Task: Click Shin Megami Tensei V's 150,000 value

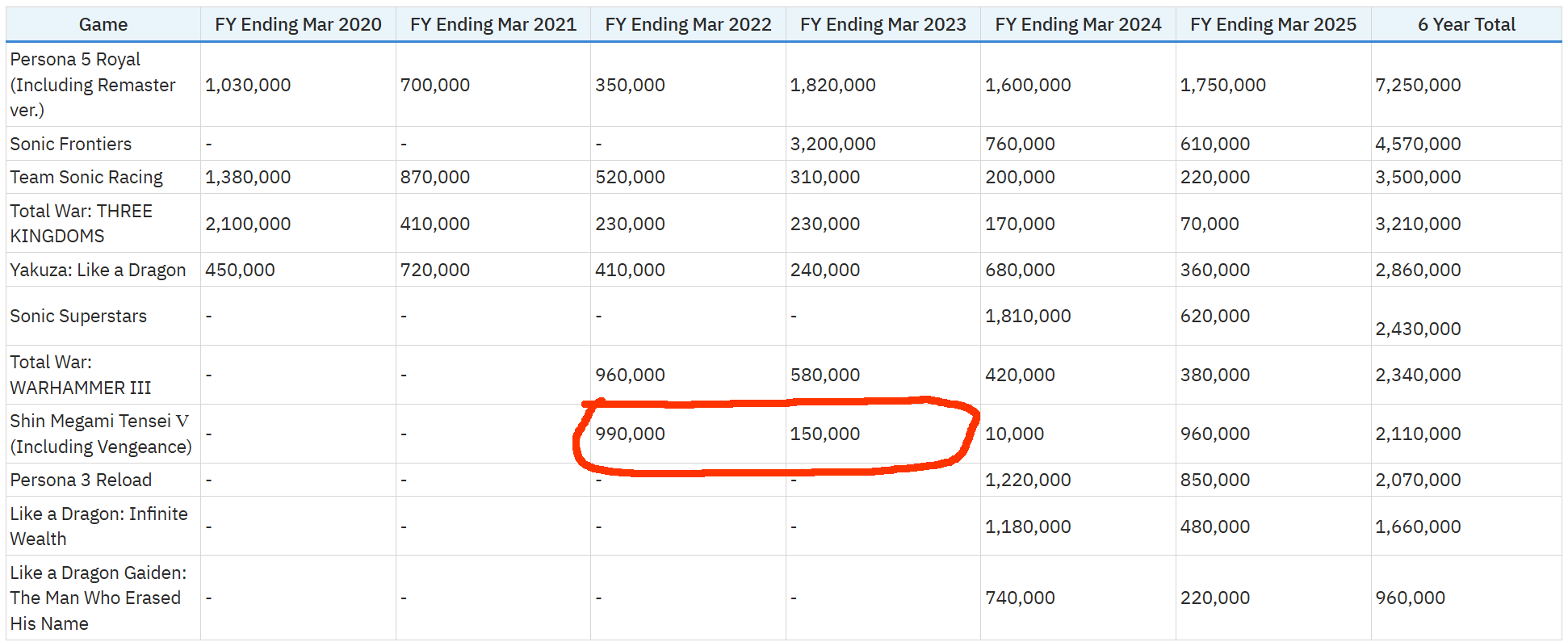Action: click(x=825, y=434)
